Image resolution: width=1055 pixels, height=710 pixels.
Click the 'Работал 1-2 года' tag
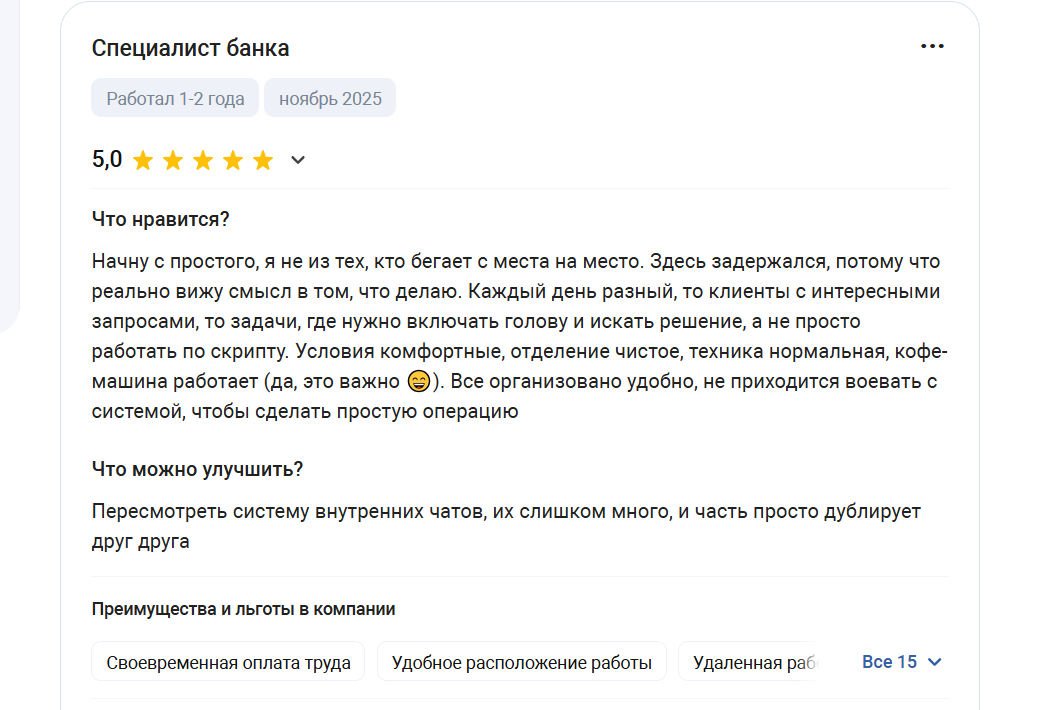[x=175, y=99]
